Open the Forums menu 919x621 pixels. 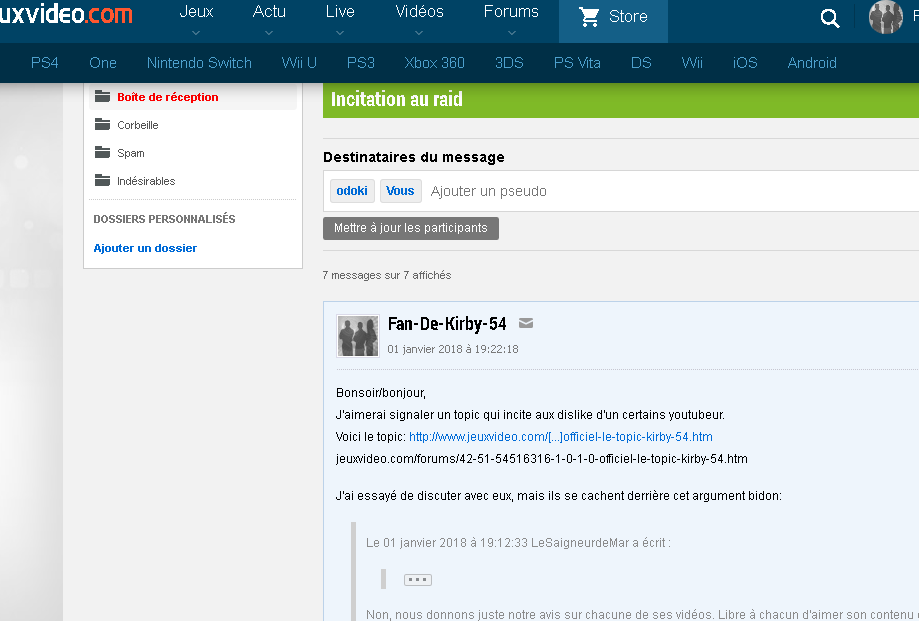coord(511,12)
